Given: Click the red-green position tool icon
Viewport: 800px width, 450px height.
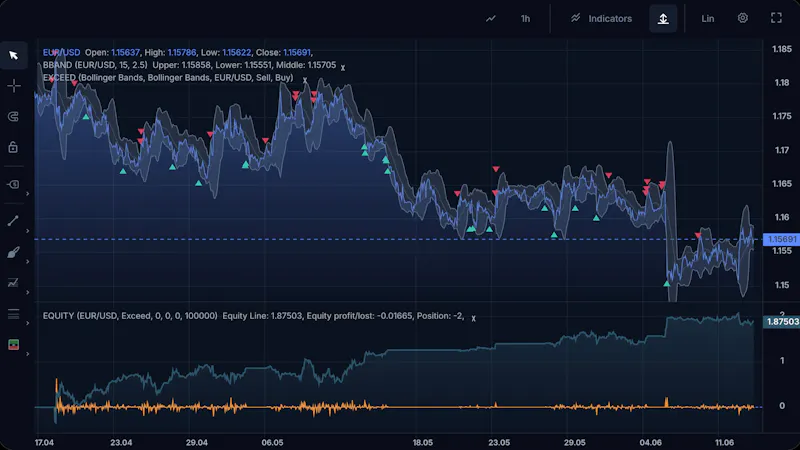Looking at the screenshot, I should coord(14,344).
